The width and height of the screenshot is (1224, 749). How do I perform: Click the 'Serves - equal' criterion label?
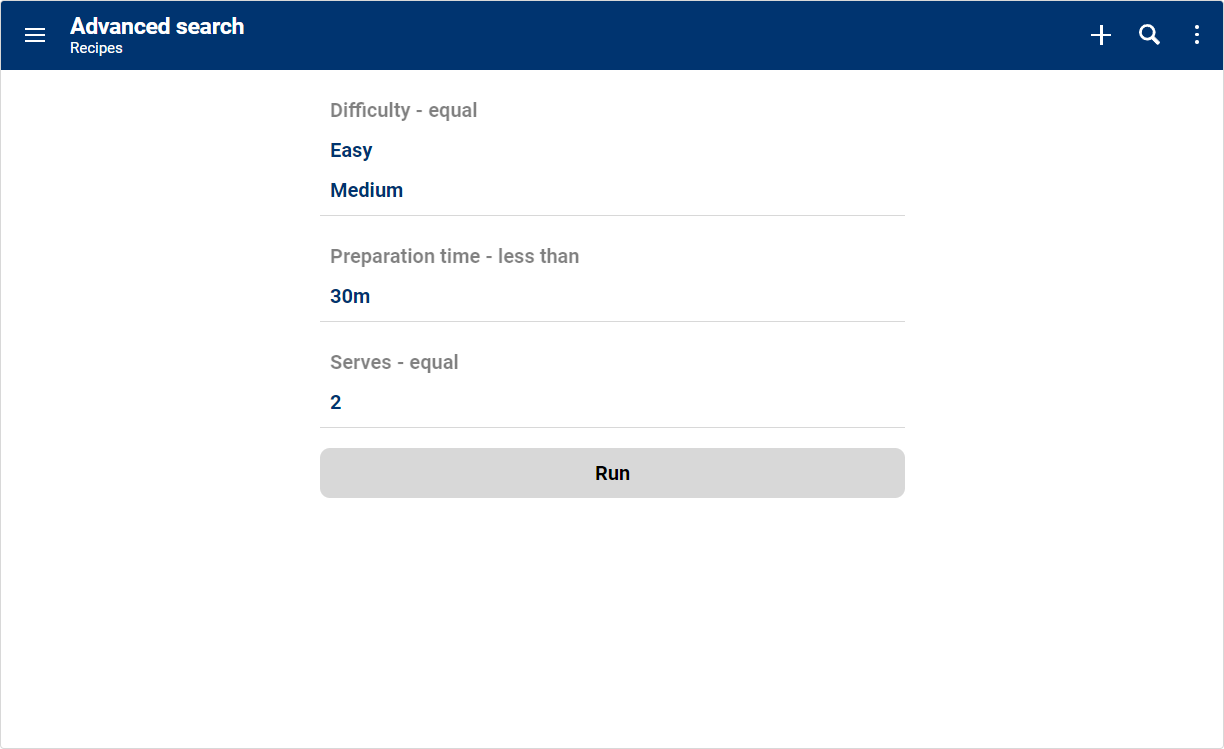tap(394, 362)
